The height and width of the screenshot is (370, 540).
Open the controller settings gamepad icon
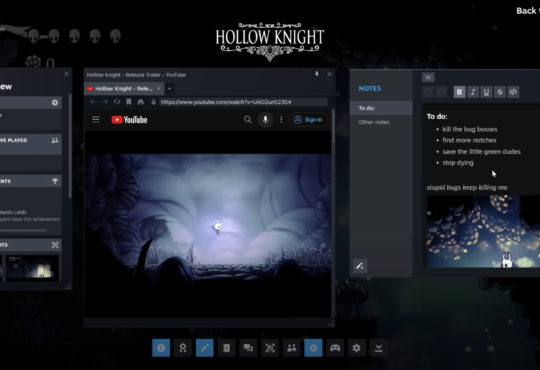[335, 348]
